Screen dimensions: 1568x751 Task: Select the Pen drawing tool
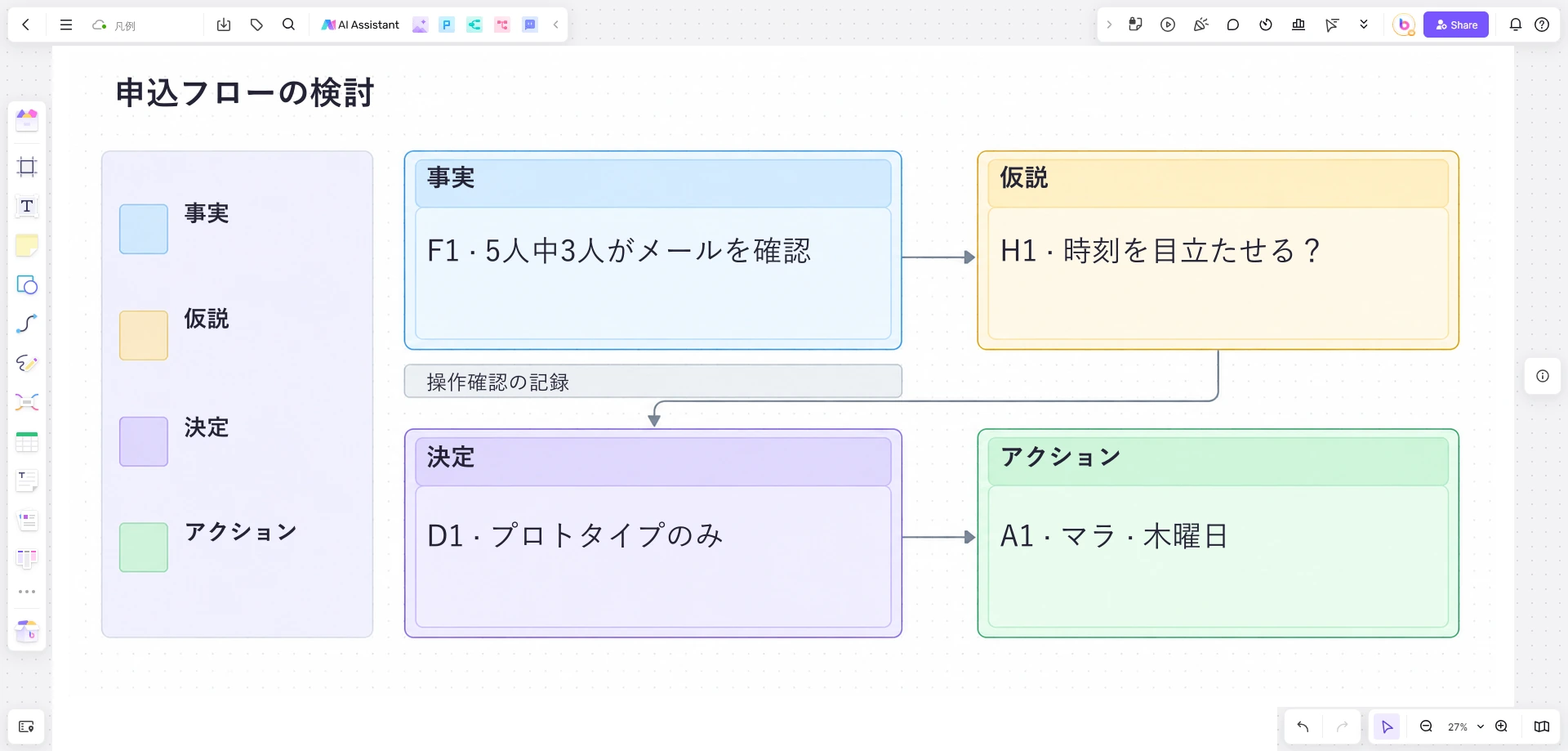pos(27,363)
